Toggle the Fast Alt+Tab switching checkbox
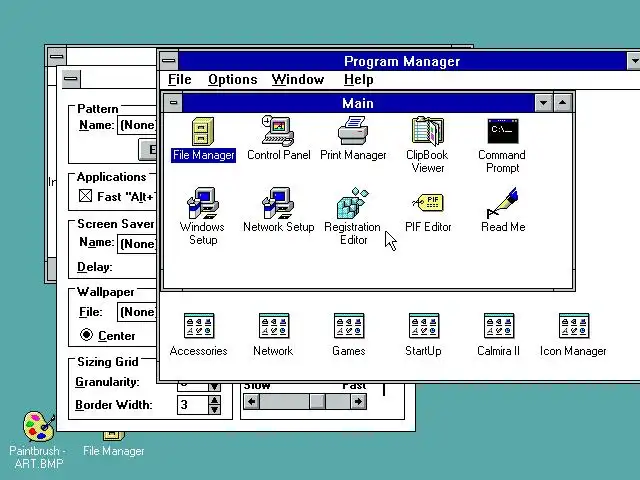 [x=85, y=196]
